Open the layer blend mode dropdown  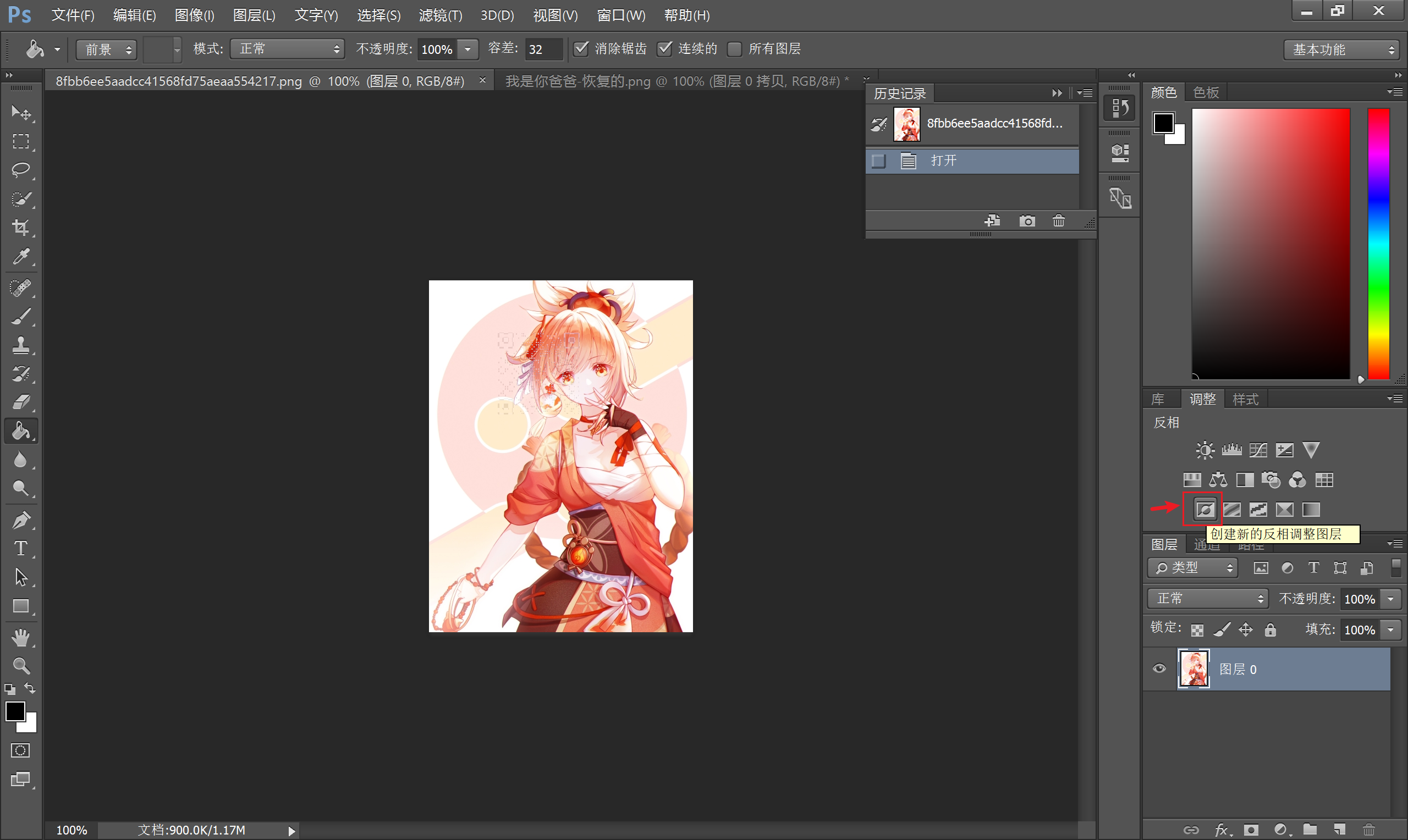coord(1208,598)
